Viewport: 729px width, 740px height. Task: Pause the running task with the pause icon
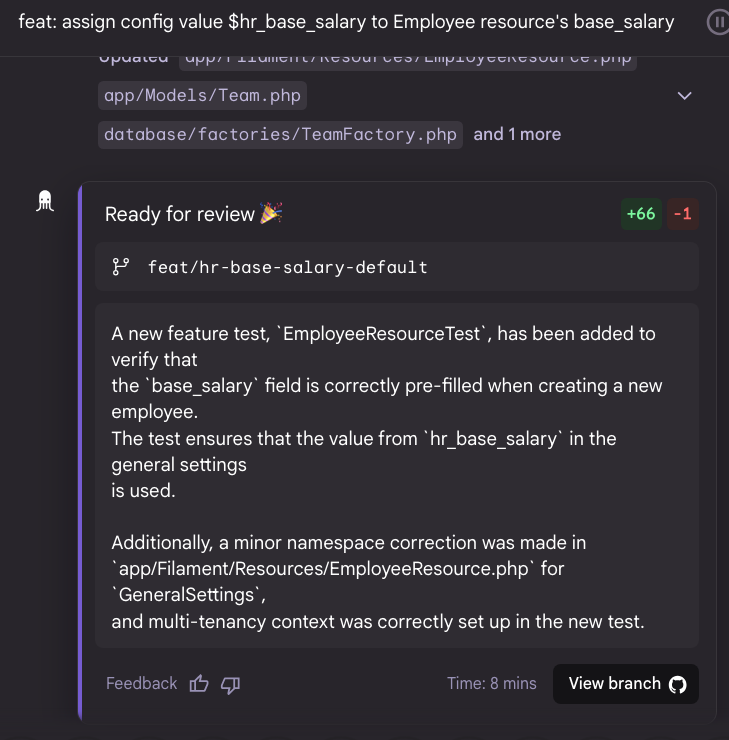719,22
